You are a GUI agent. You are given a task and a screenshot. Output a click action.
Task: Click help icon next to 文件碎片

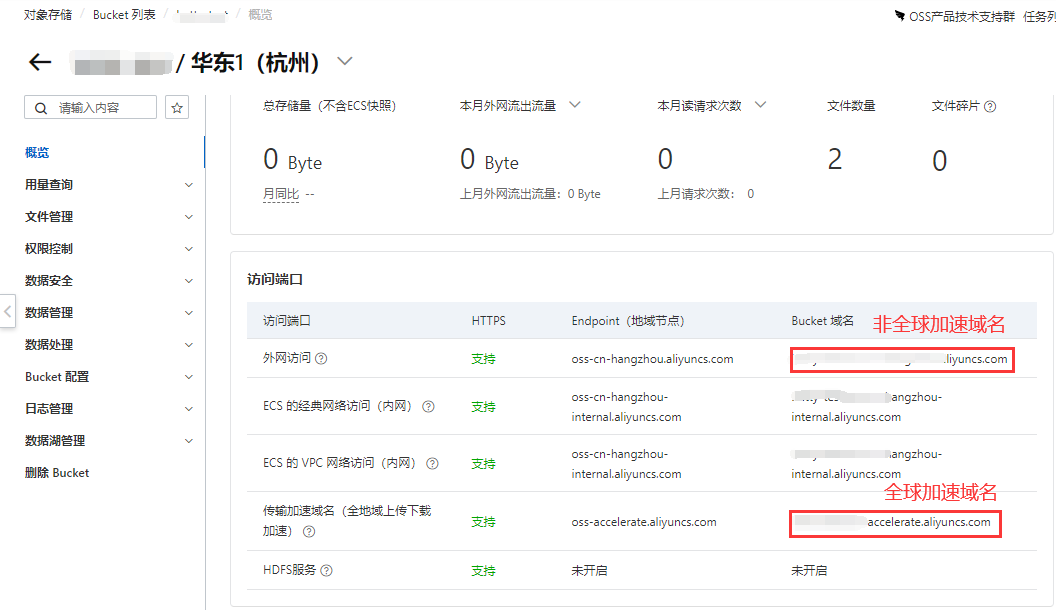click(x=990, y=106)
